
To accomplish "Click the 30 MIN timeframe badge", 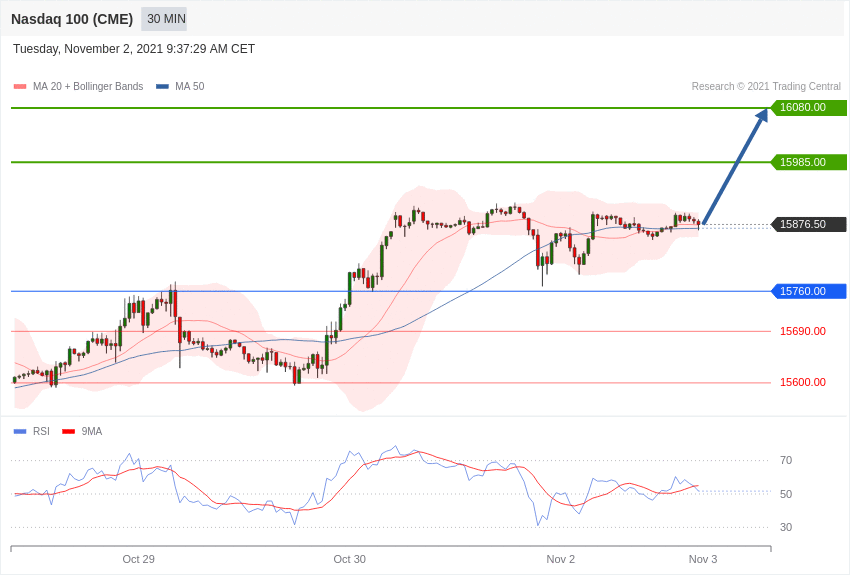I will [164, 19].
